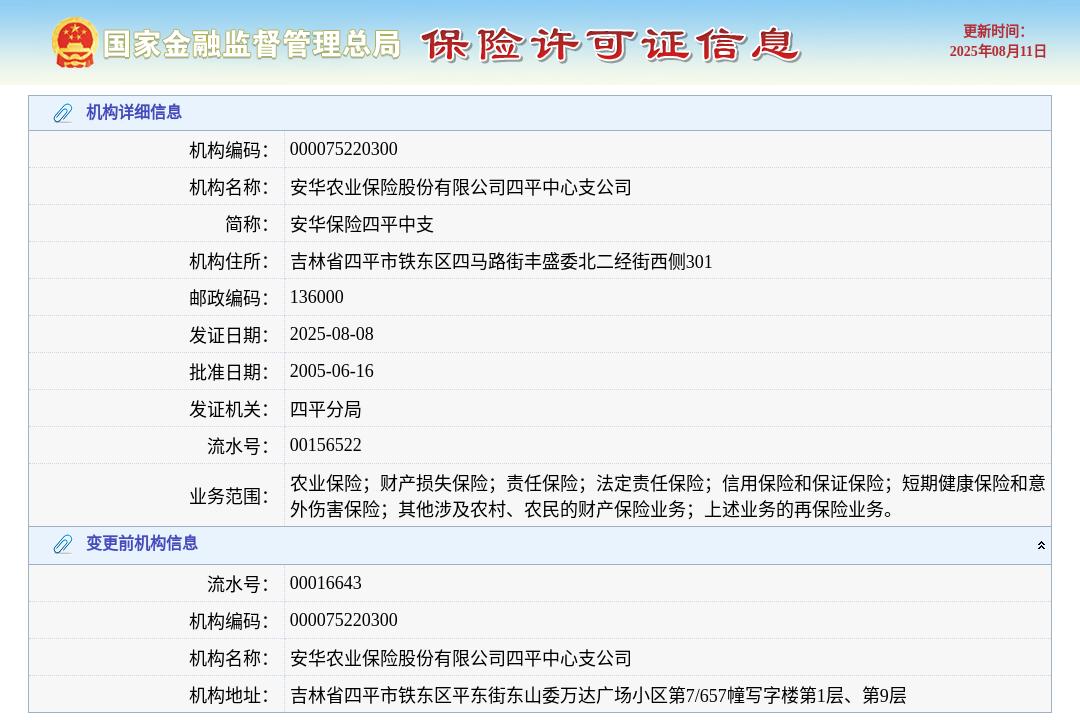
Task: Click the national emblem logo in header
Action: [74, 43]
